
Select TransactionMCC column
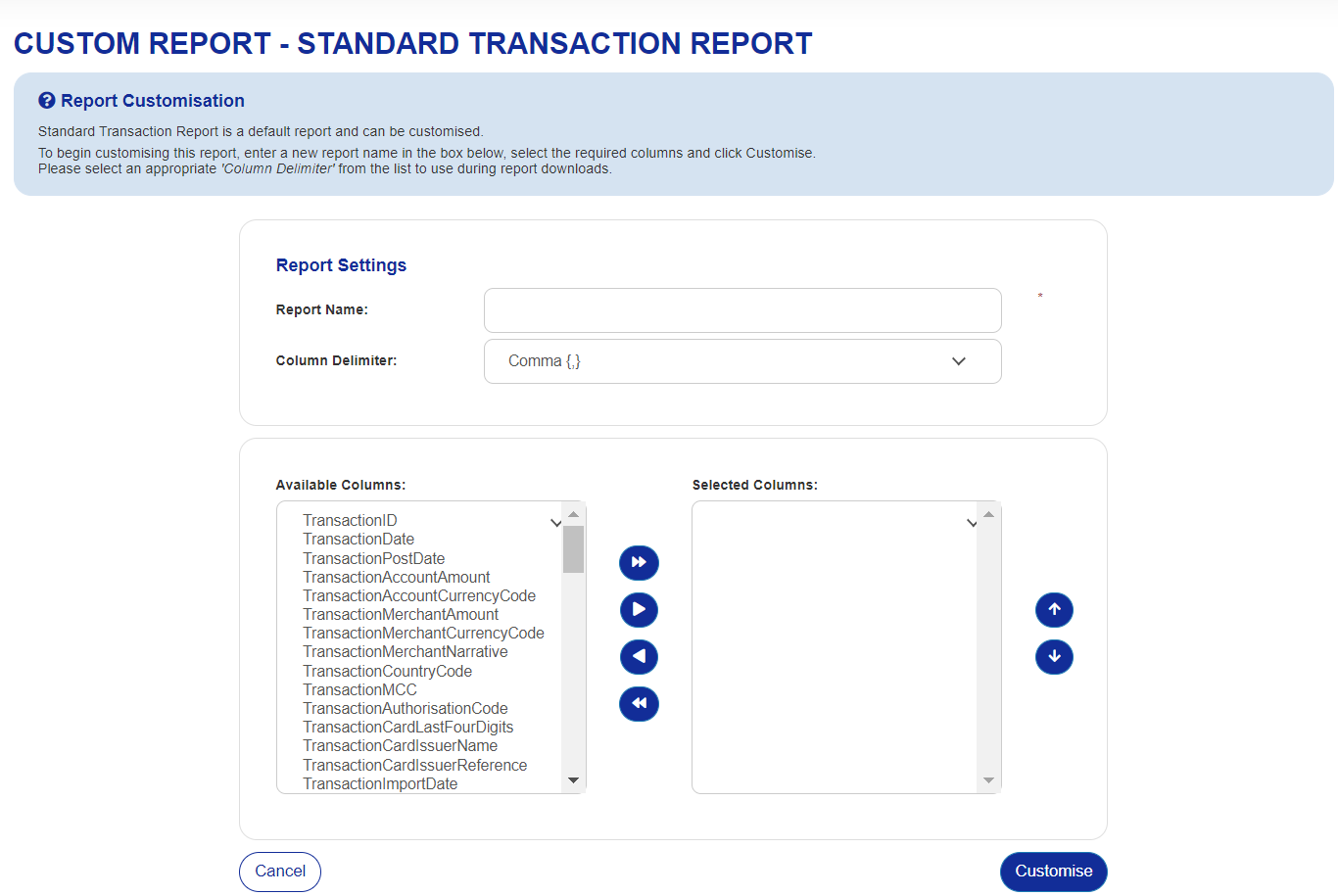pyautogui.click(x=359, y=689)
